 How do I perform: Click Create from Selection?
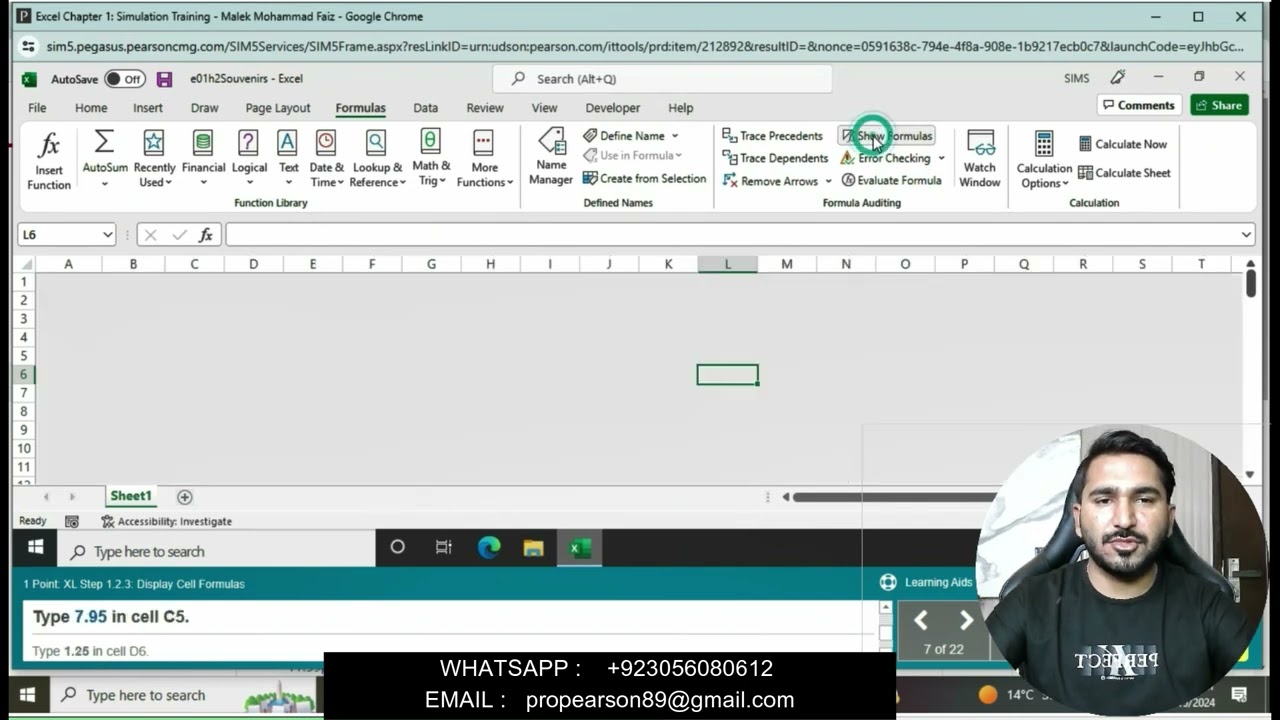tap(644, 178)
